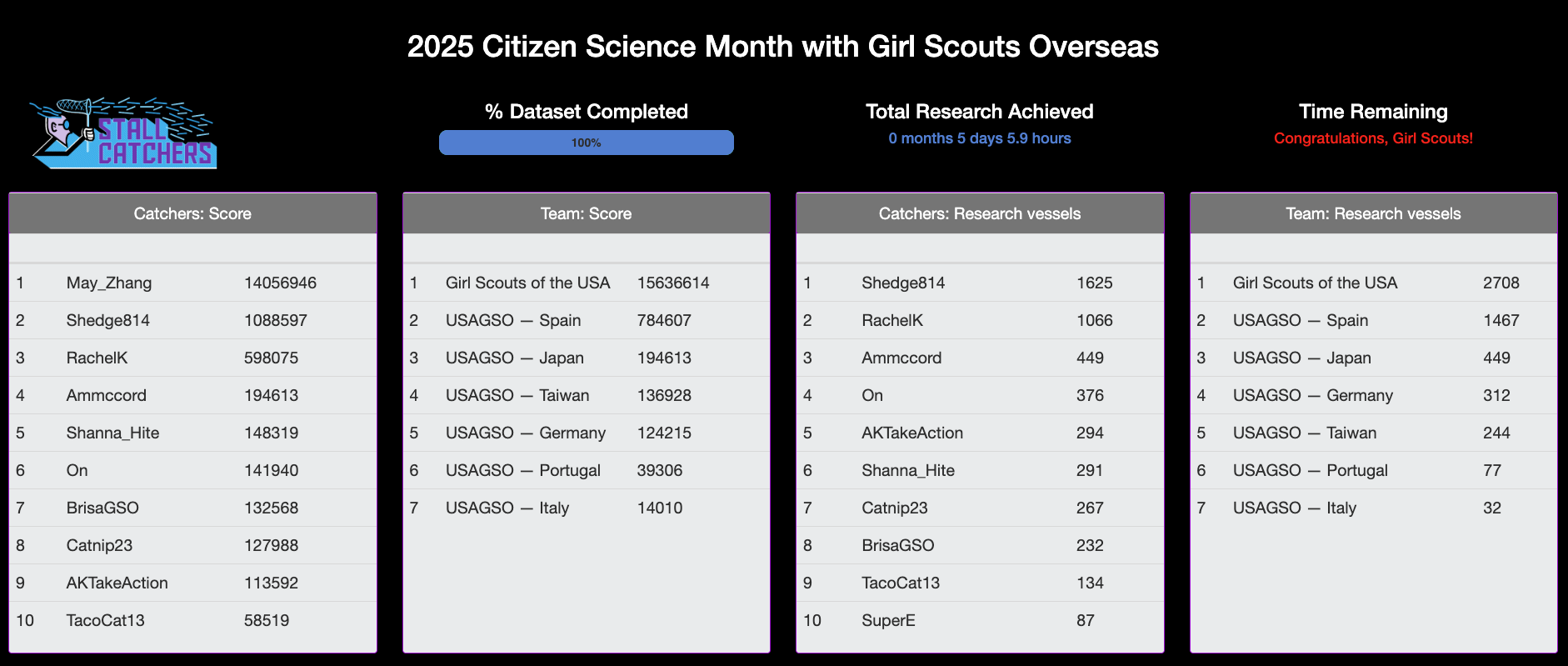
Task: Select Ammccord in the Catchers: Score table
Action: tap(107, 395)
